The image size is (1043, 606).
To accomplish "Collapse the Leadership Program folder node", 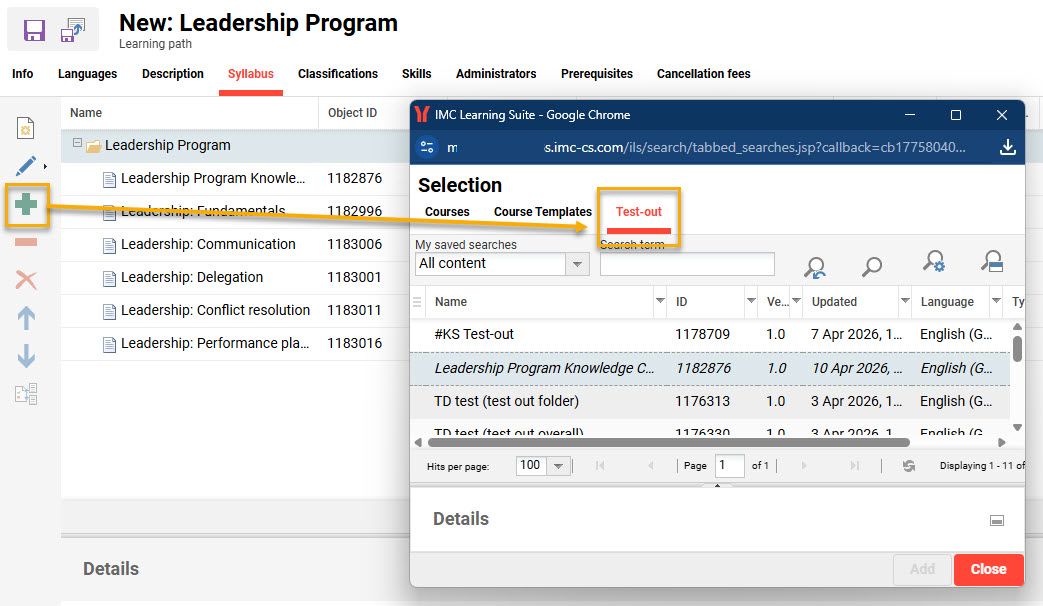I will [76, 144].
